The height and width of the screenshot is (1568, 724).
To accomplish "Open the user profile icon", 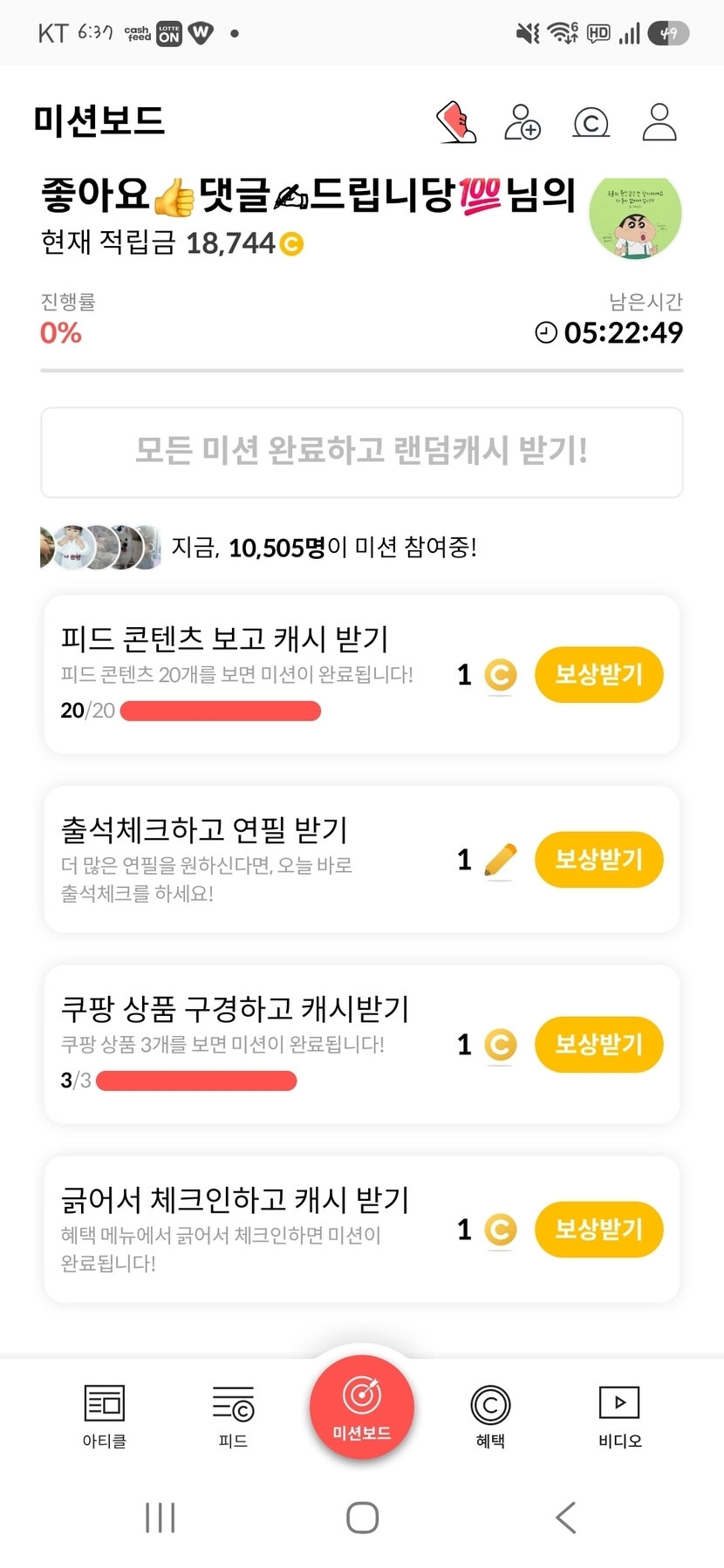I will pos(659,122).
